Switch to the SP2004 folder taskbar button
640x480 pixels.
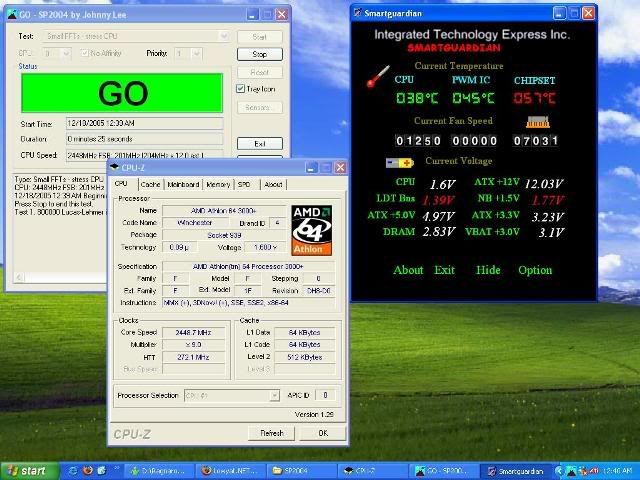(300, 471)
